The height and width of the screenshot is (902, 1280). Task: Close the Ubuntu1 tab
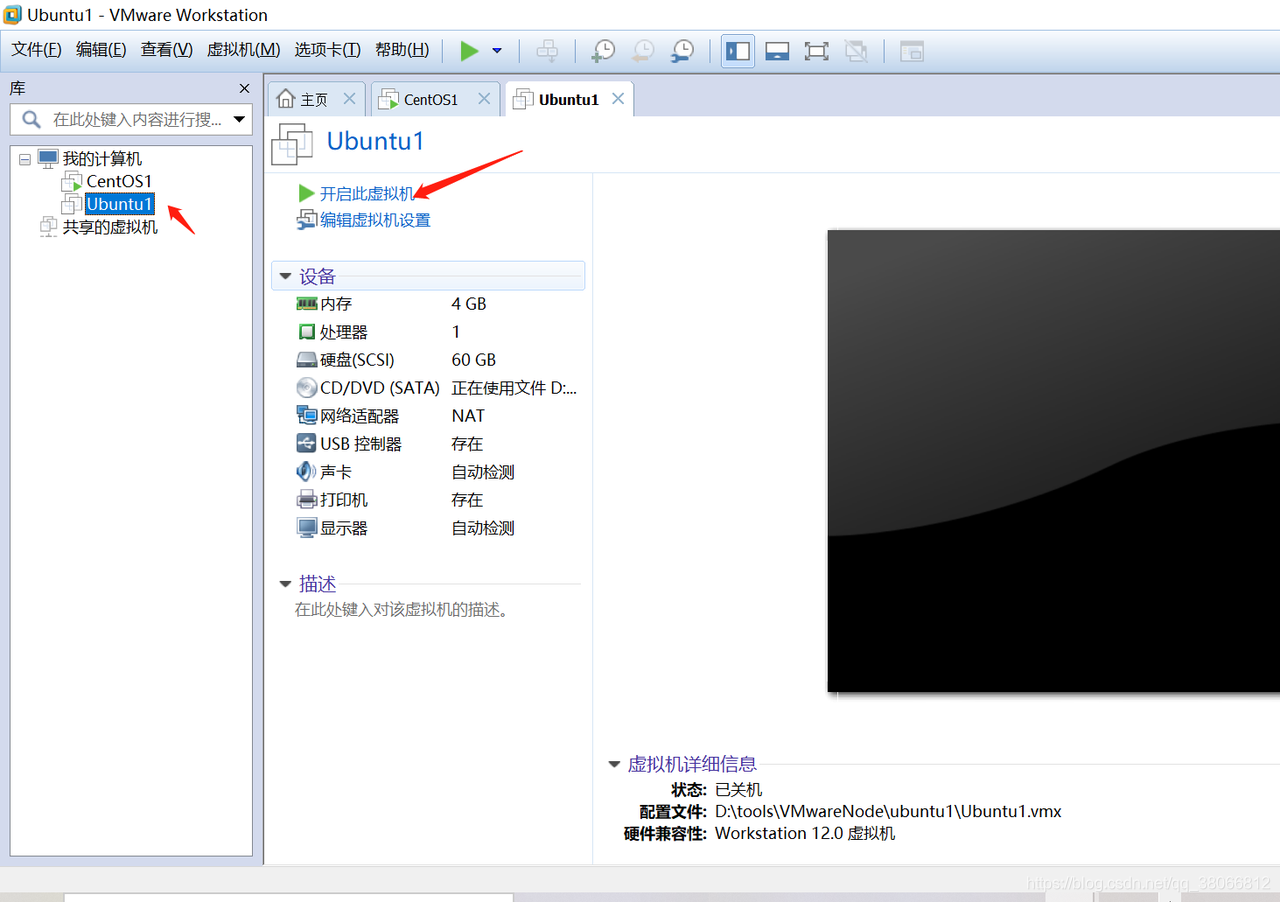[618, 99]
